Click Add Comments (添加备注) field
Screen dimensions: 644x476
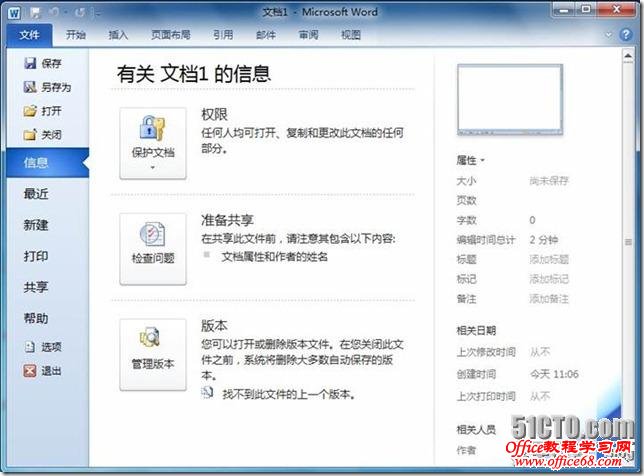click(x=549, y=299)
